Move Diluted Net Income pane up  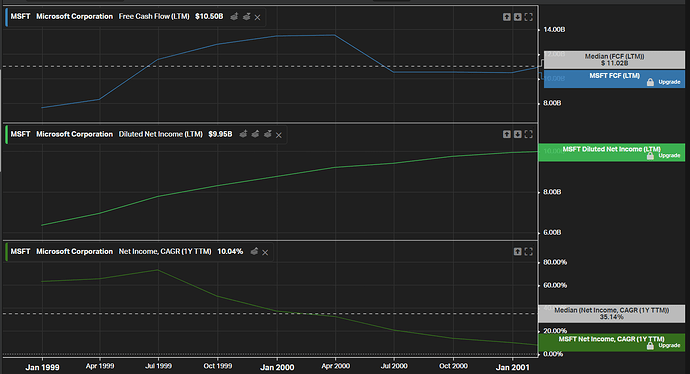[507, 134]
